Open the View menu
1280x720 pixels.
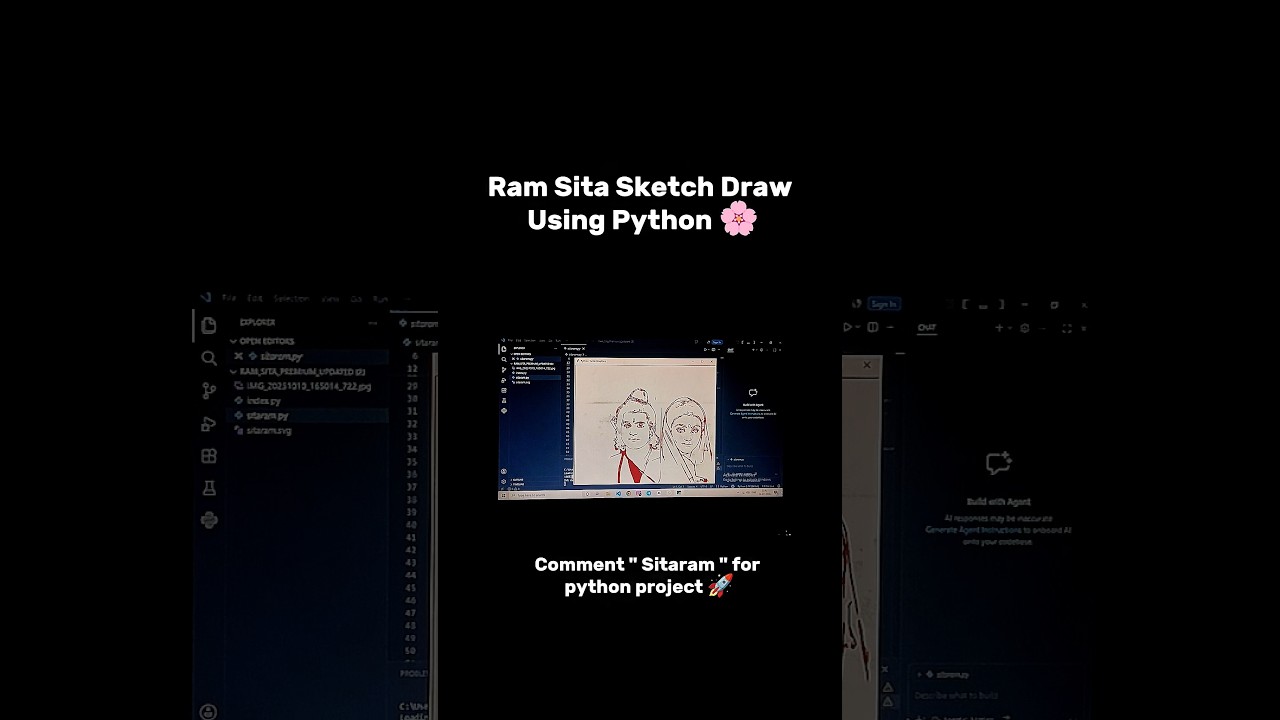(x=330, y=298)
